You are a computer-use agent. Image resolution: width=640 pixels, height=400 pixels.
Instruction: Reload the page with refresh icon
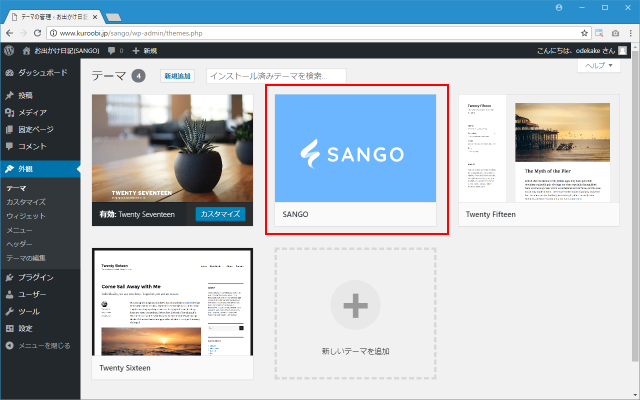click(37, 33)
